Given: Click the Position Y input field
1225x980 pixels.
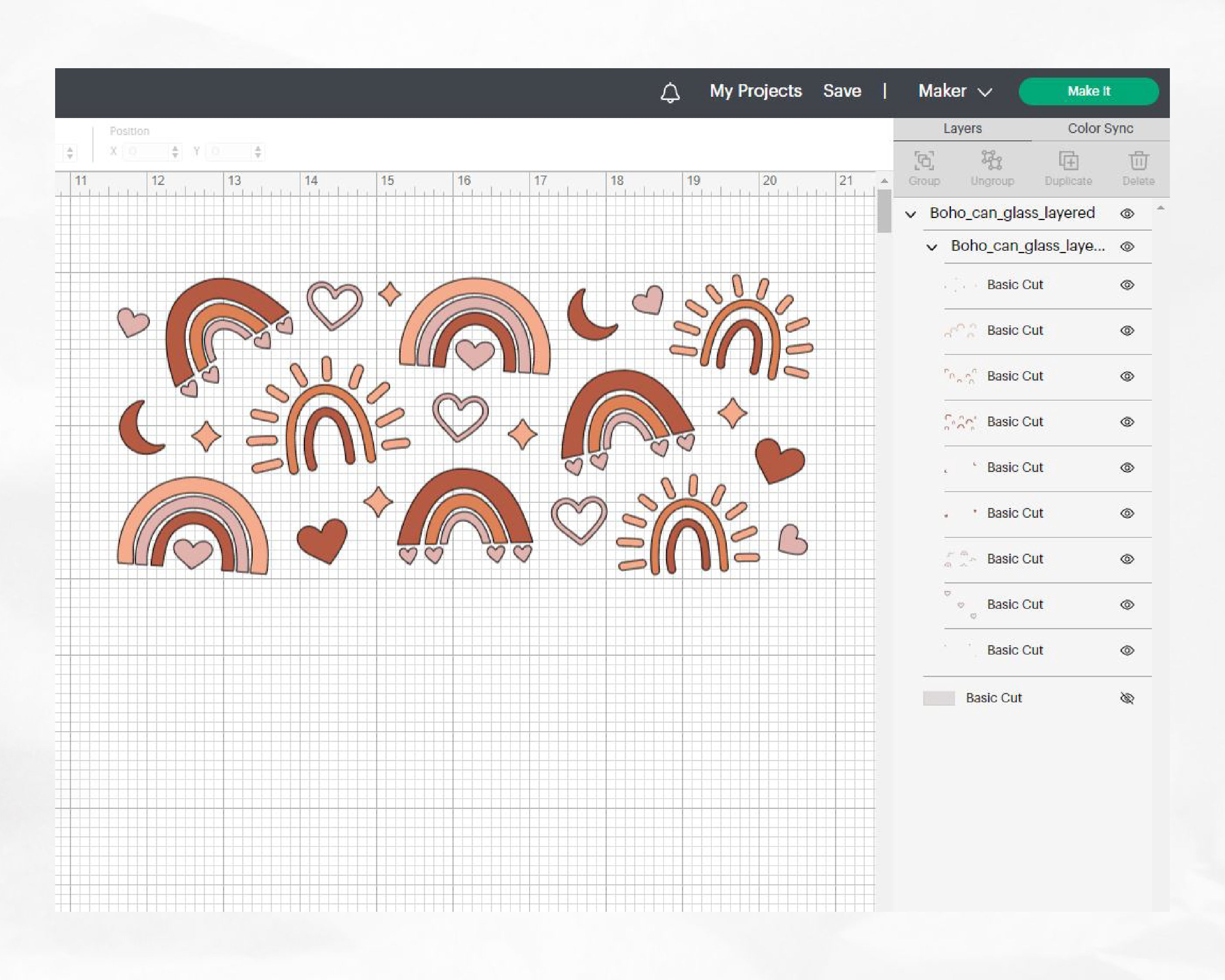Looking at the screenshot, I should pyautogui.click(x=229, y=151).
